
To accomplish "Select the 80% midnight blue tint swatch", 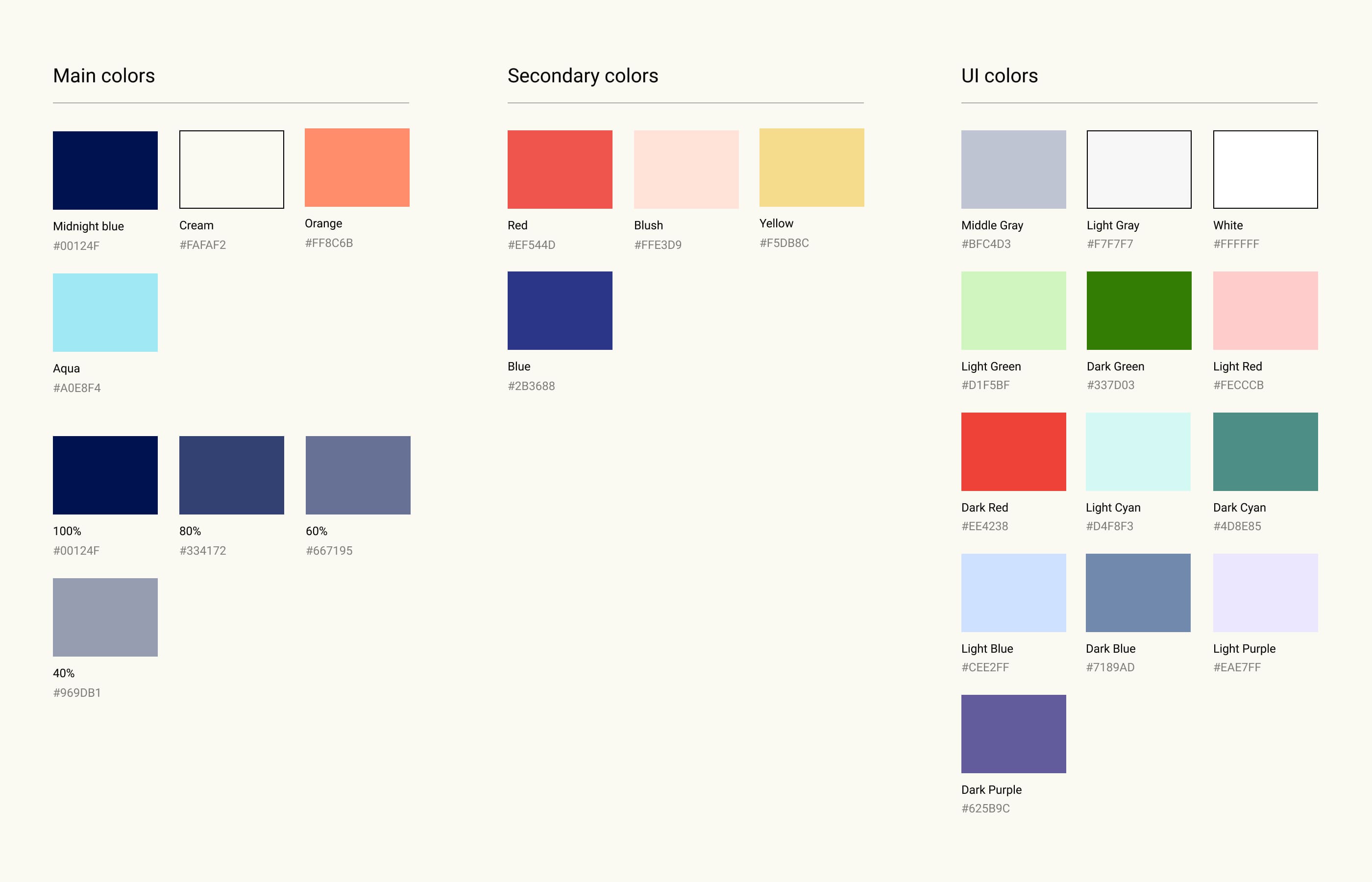I will click(231, 475).
